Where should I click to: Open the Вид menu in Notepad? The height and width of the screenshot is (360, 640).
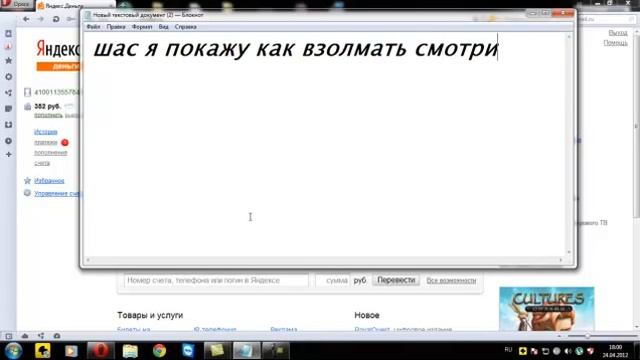coord(163,27)
